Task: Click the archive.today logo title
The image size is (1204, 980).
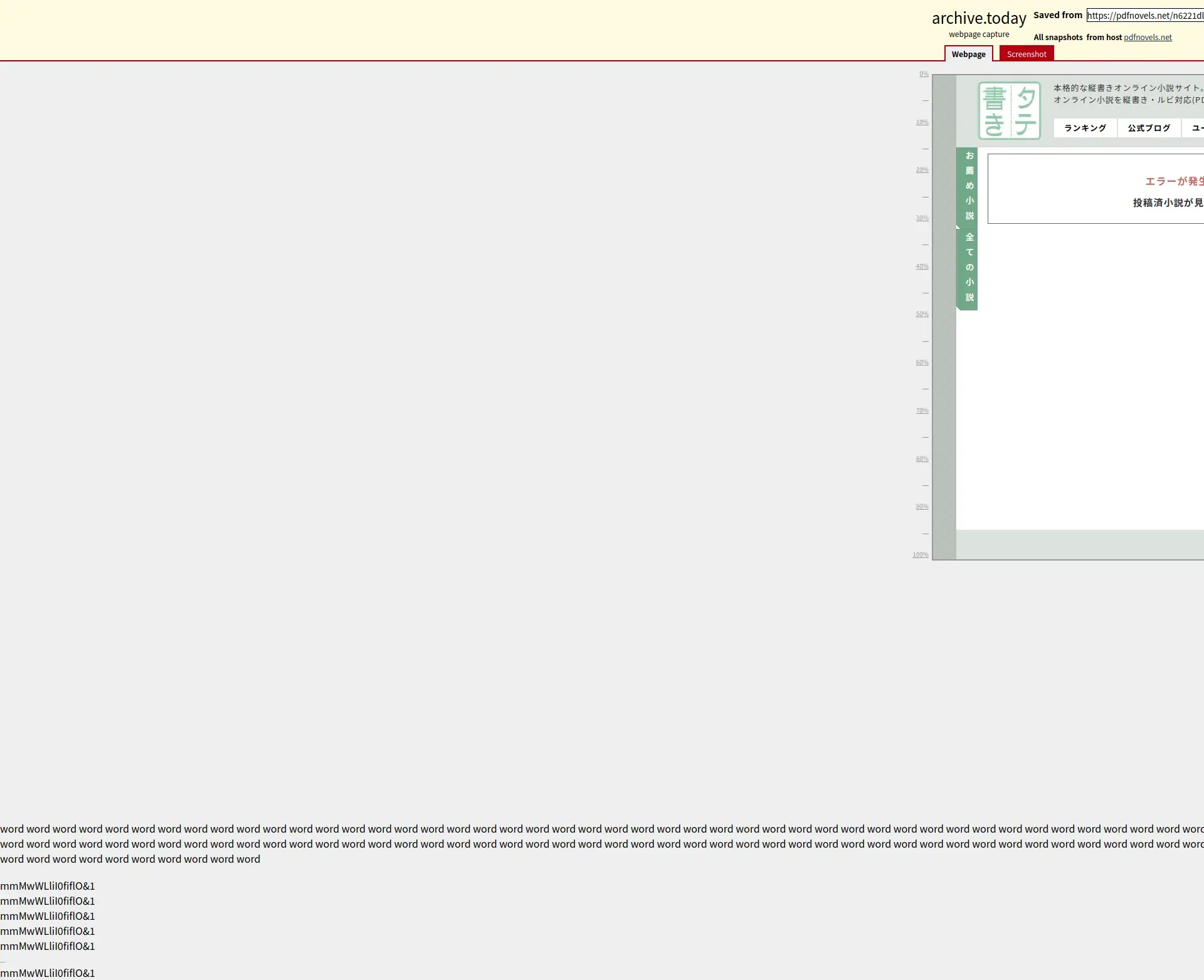Action: coord(978,18)
